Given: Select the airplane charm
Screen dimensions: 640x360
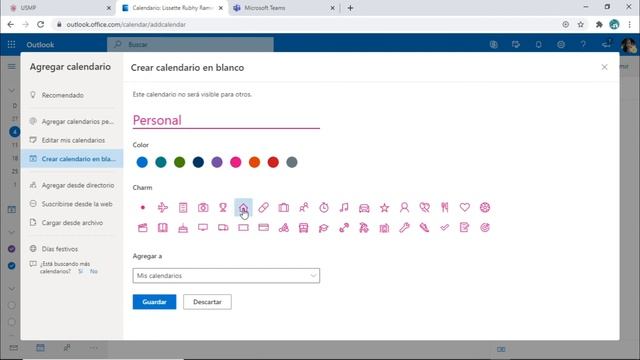Looking at the screenshot, I should 162,207.
